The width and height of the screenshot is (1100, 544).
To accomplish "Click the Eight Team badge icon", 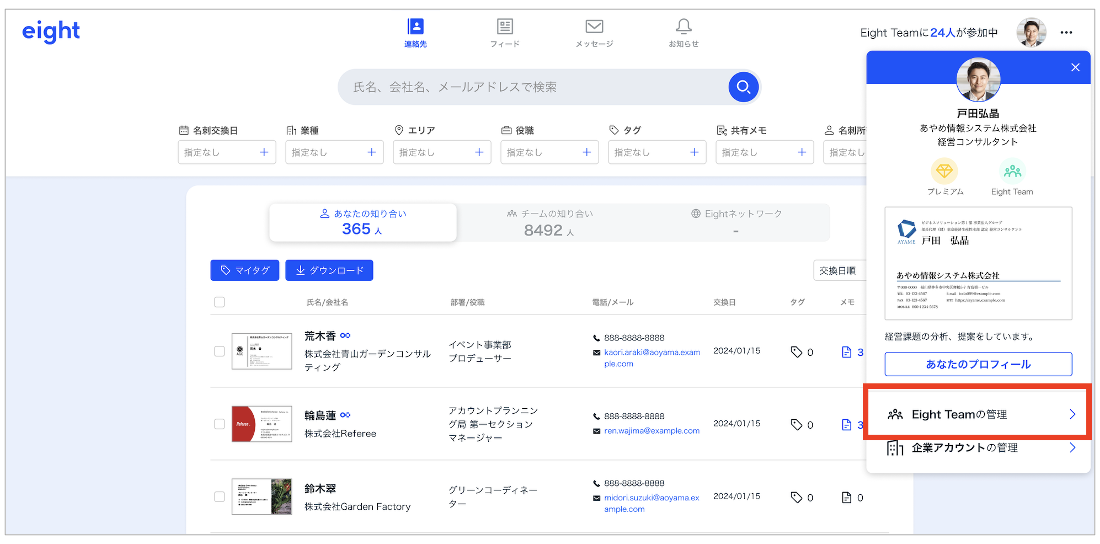I will click(1012, 172).
